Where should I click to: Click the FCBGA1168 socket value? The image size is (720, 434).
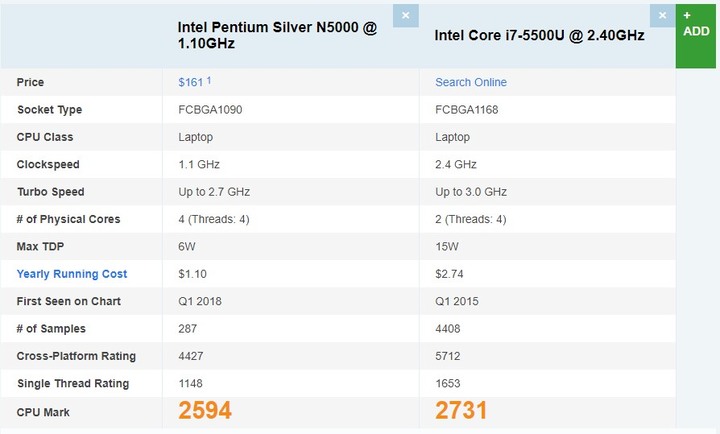467,110
